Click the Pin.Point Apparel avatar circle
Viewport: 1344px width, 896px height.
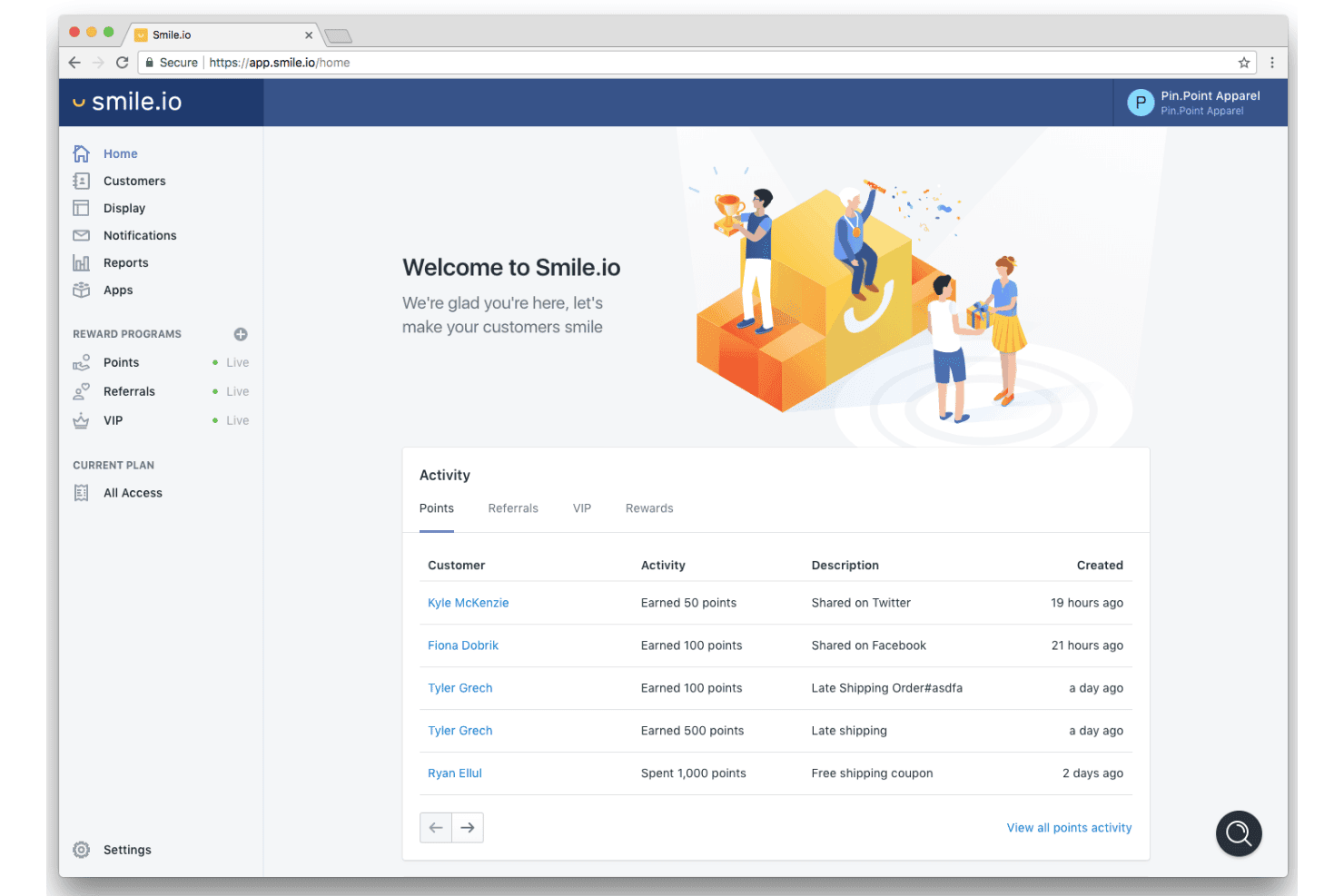coord(1141,103)
